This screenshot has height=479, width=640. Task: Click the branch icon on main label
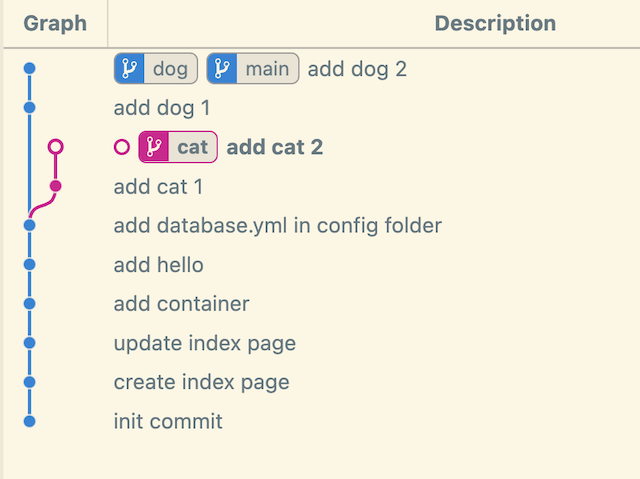(221, 69)
